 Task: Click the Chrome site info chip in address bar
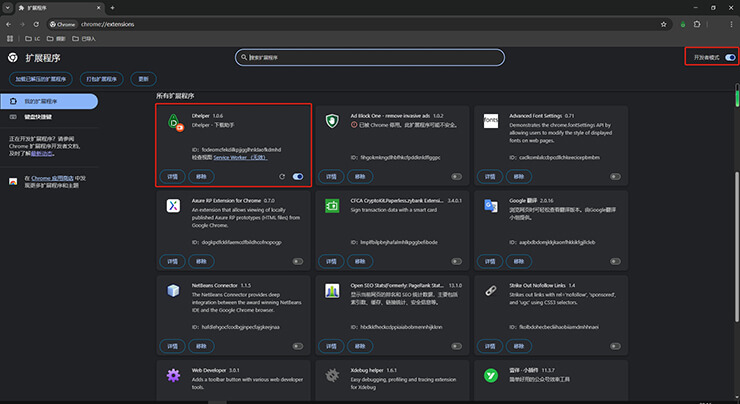tap(63, 24)
